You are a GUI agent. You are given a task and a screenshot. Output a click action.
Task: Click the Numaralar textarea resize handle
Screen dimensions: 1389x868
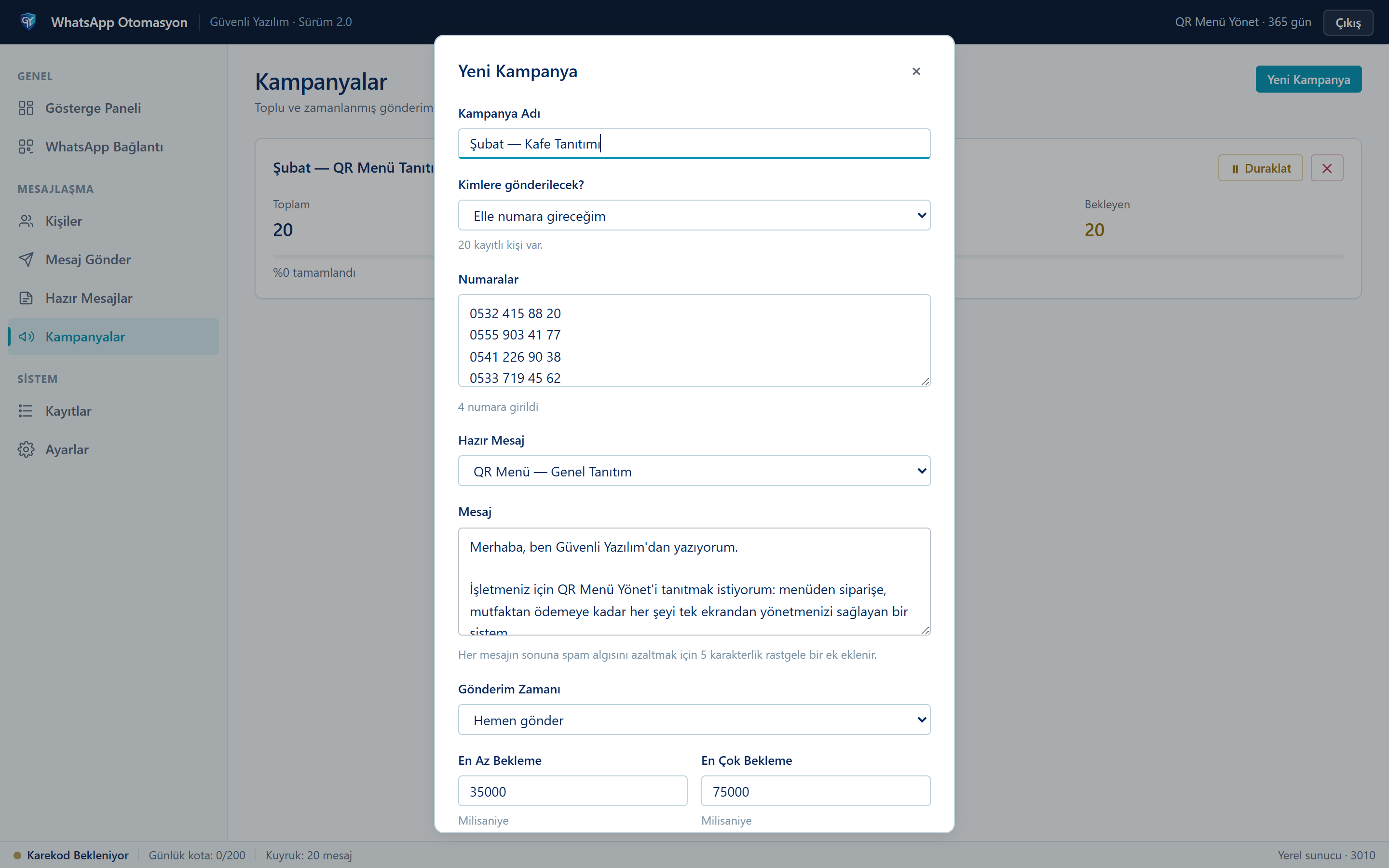[925, 381]
